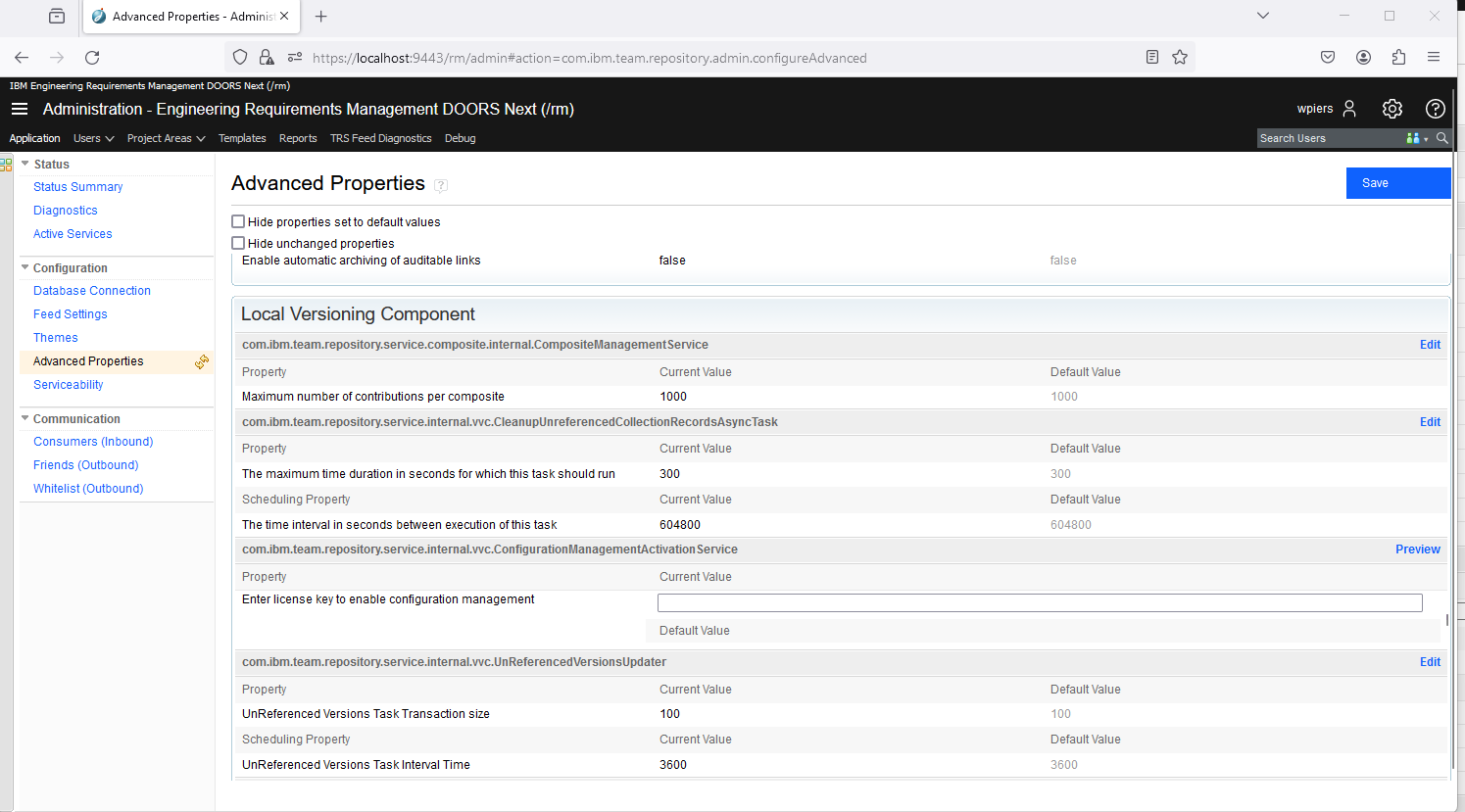Viewport: 1465px width, 812px height.
Task: Click the help icon beside Advanced Properties heading
Action: pos(441,185)
